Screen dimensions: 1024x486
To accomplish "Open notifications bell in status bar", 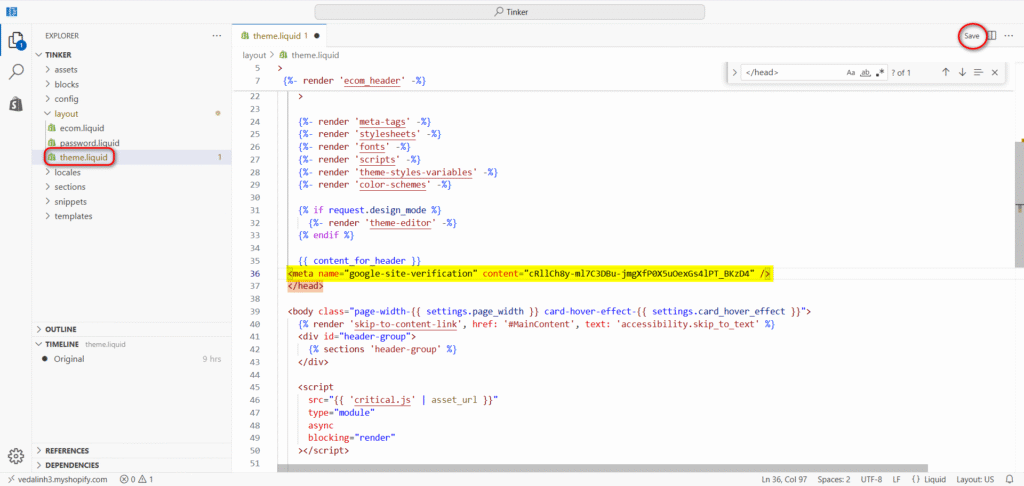I will point(1010,479).
